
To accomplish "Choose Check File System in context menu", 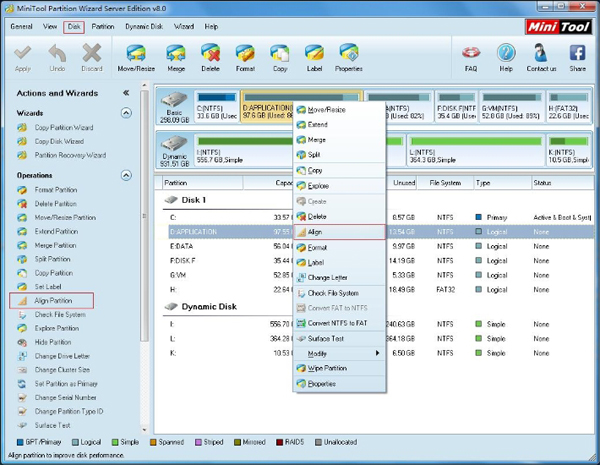I will click(x=339, y=293).
